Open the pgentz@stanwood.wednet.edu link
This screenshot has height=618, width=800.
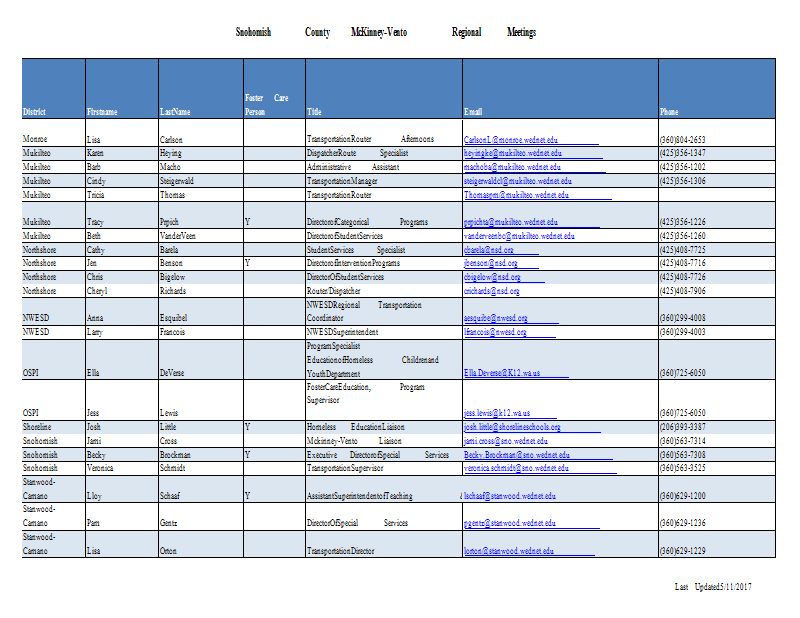[x=510, y=523]
